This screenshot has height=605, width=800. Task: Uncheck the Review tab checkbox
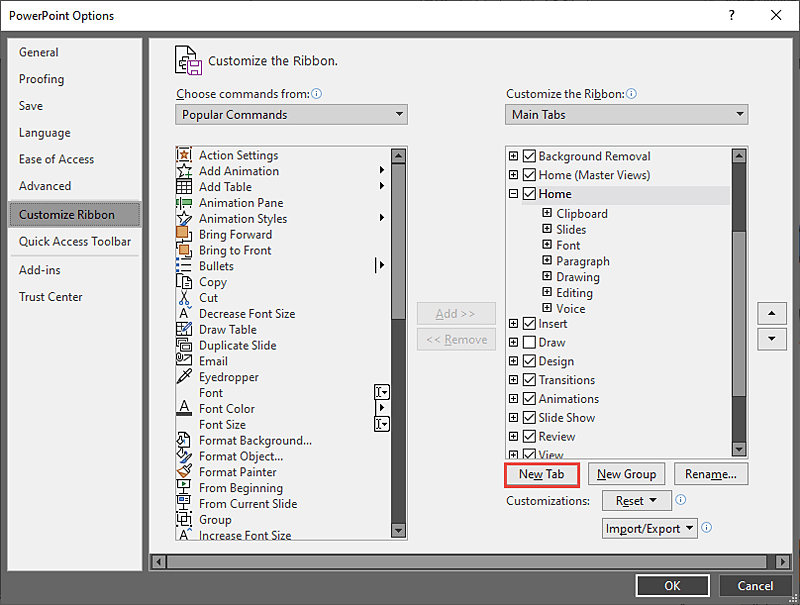(x=528, y=436)
